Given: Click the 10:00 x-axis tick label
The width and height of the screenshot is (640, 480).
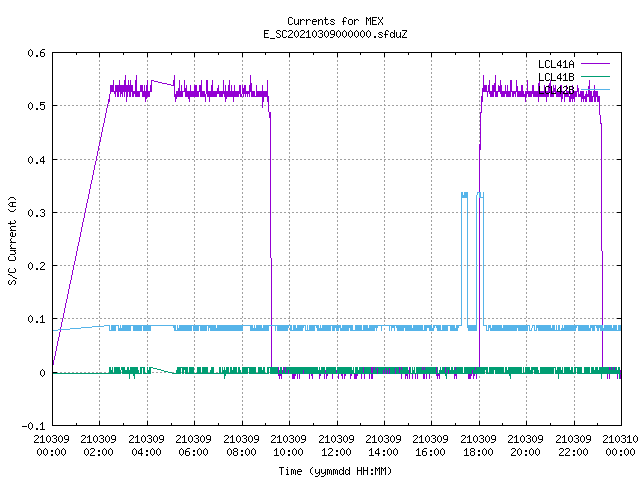Looking at the screenshot, I should 288,452.
